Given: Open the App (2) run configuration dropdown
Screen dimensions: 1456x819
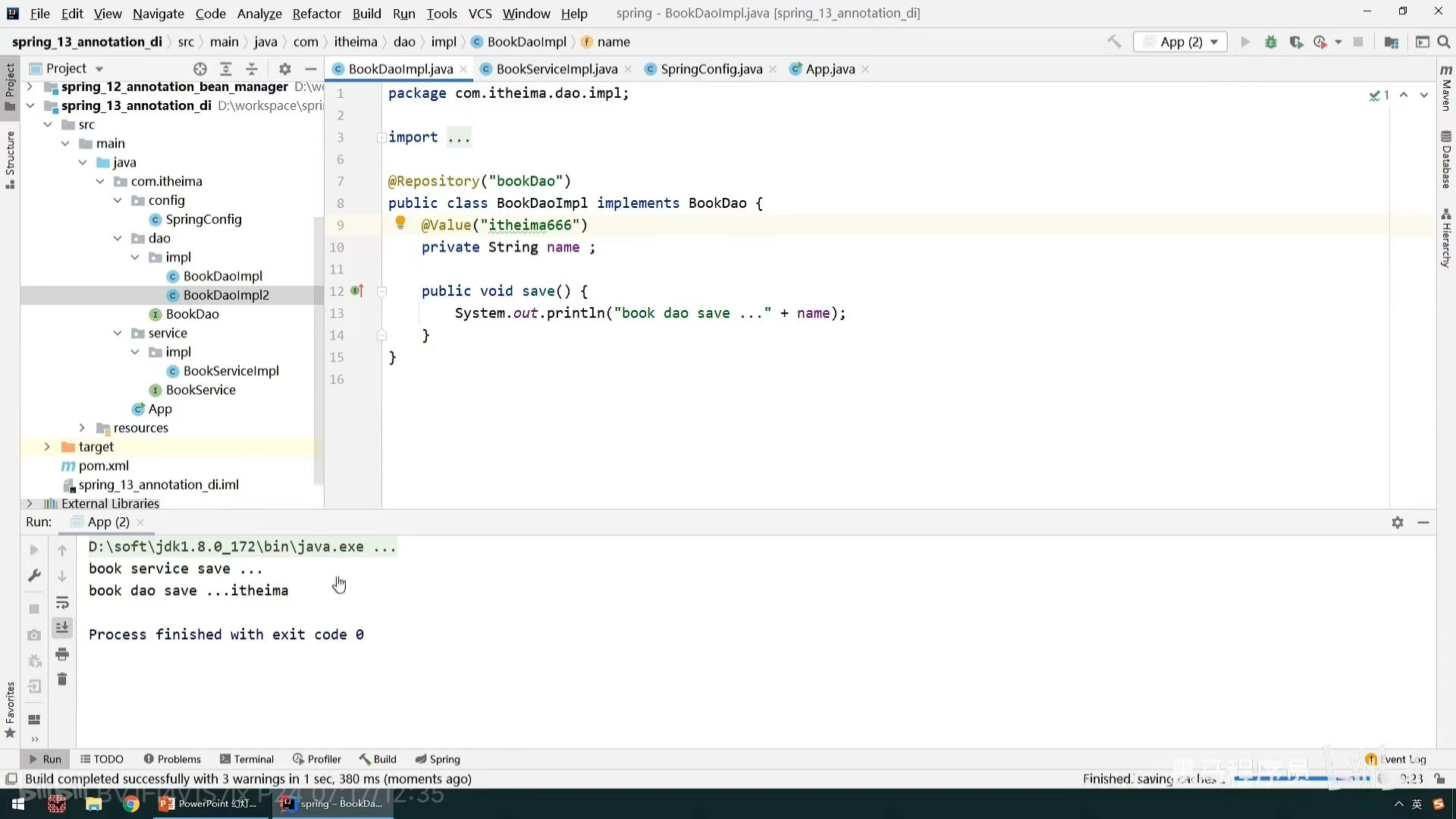Looking at the screenshot, I should pyautogui.click(x=1181, y=42).
